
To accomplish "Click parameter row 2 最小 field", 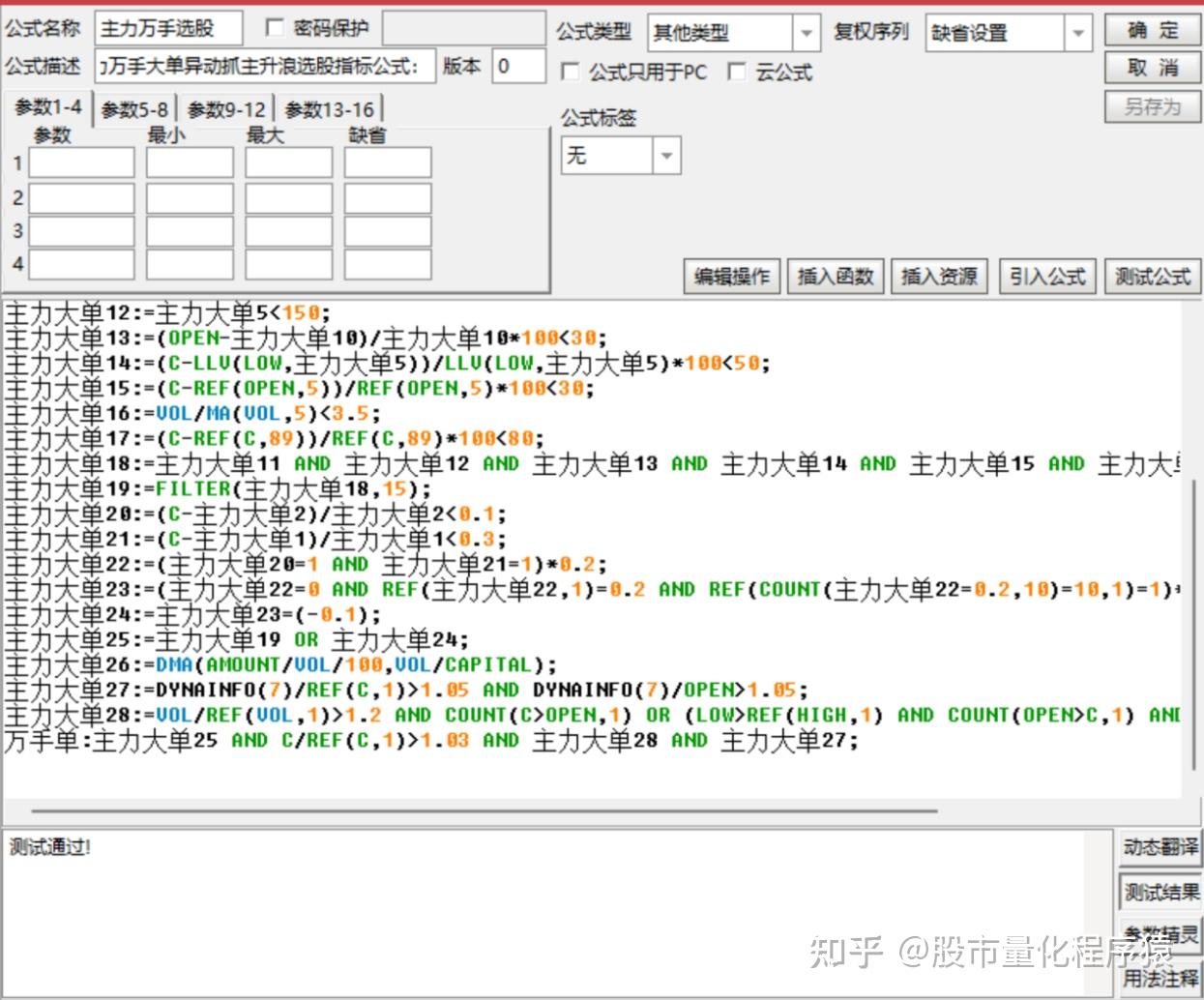I will tap(190, 197).
